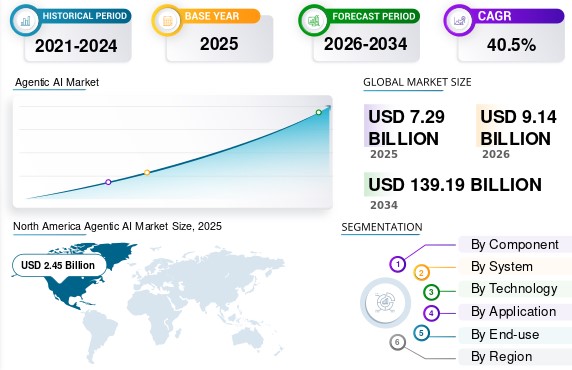The width and height of the screenshot is (572, 370).
Task: Click the 2021-2024 value
Action: [76, 46]
